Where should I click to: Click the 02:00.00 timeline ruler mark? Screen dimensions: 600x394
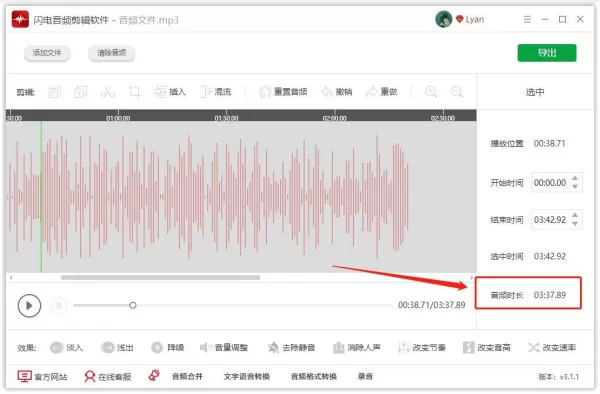(x=335, y=118)
